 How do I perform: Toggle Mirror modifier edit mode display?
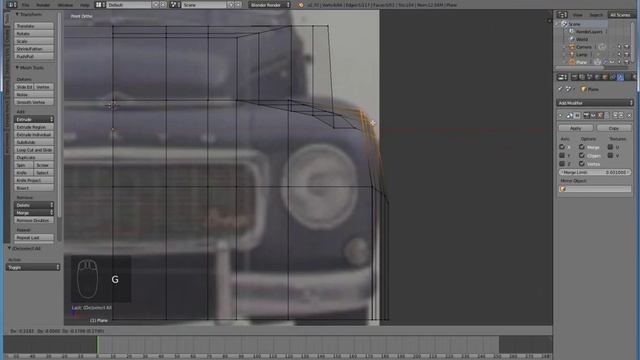(600, 116)
